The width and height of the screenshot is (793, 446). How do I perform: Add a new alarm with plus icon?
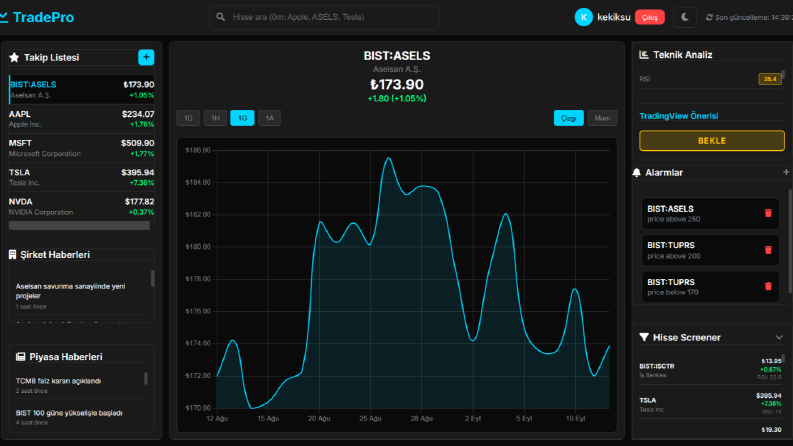tap(786, 172)
